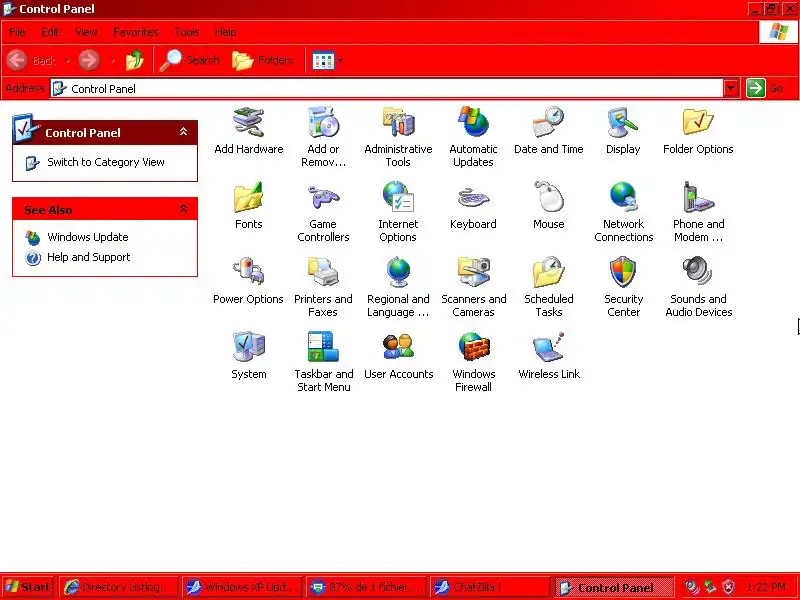Open the File menu
The width and height of the screenshot is (800, 600).
pyautogui.click(x=17, y=32)
